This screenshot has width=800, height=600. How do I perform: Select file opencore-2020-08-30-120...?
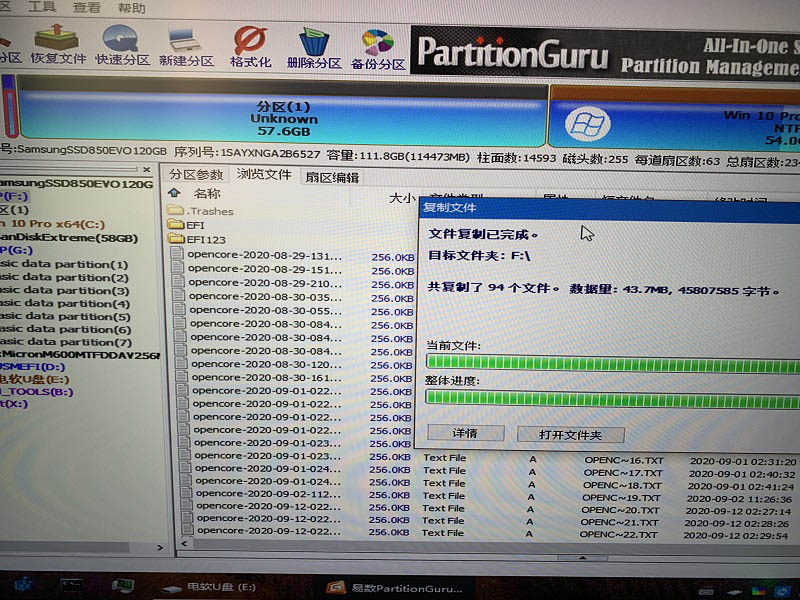pyautogui.click(x=267, y=364)
